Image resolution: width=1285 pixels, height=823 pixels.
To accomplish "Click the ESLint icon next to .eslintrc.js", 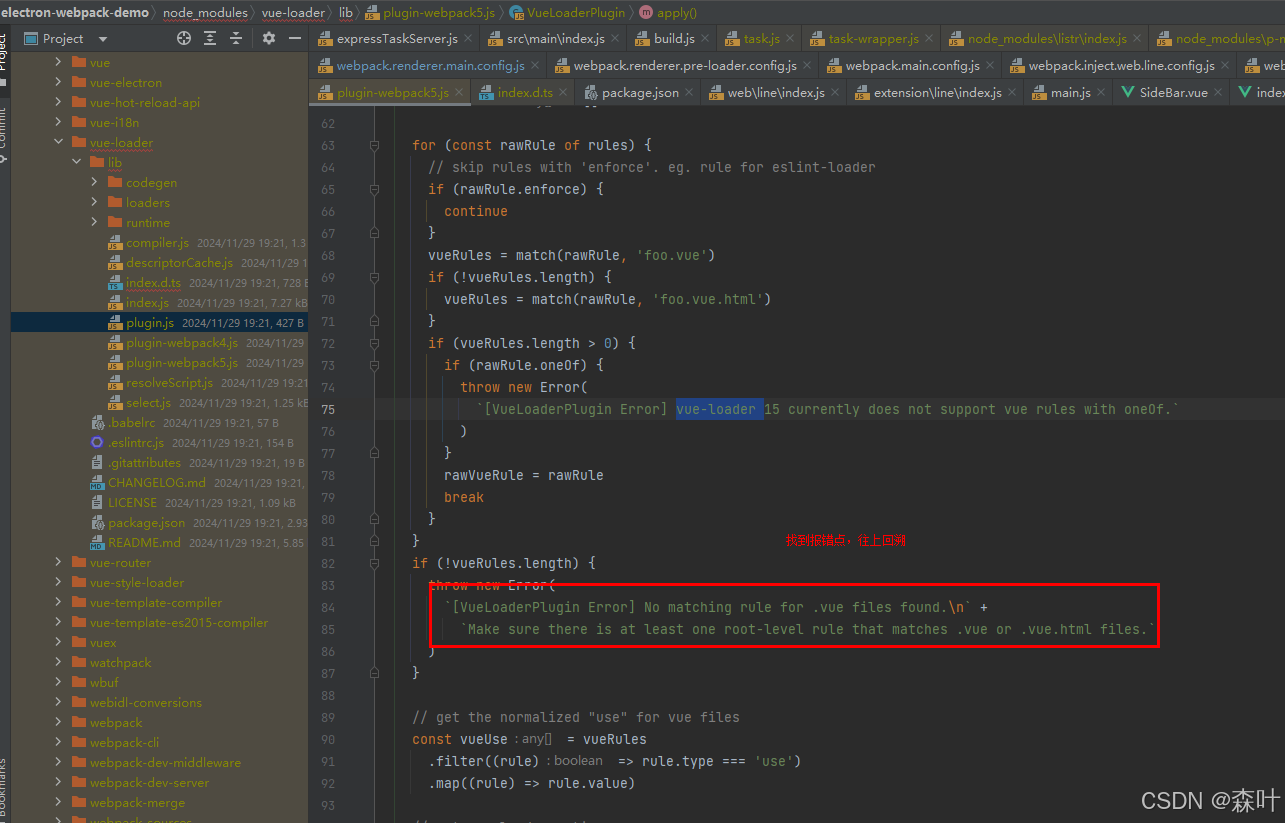I will (95, 442).
